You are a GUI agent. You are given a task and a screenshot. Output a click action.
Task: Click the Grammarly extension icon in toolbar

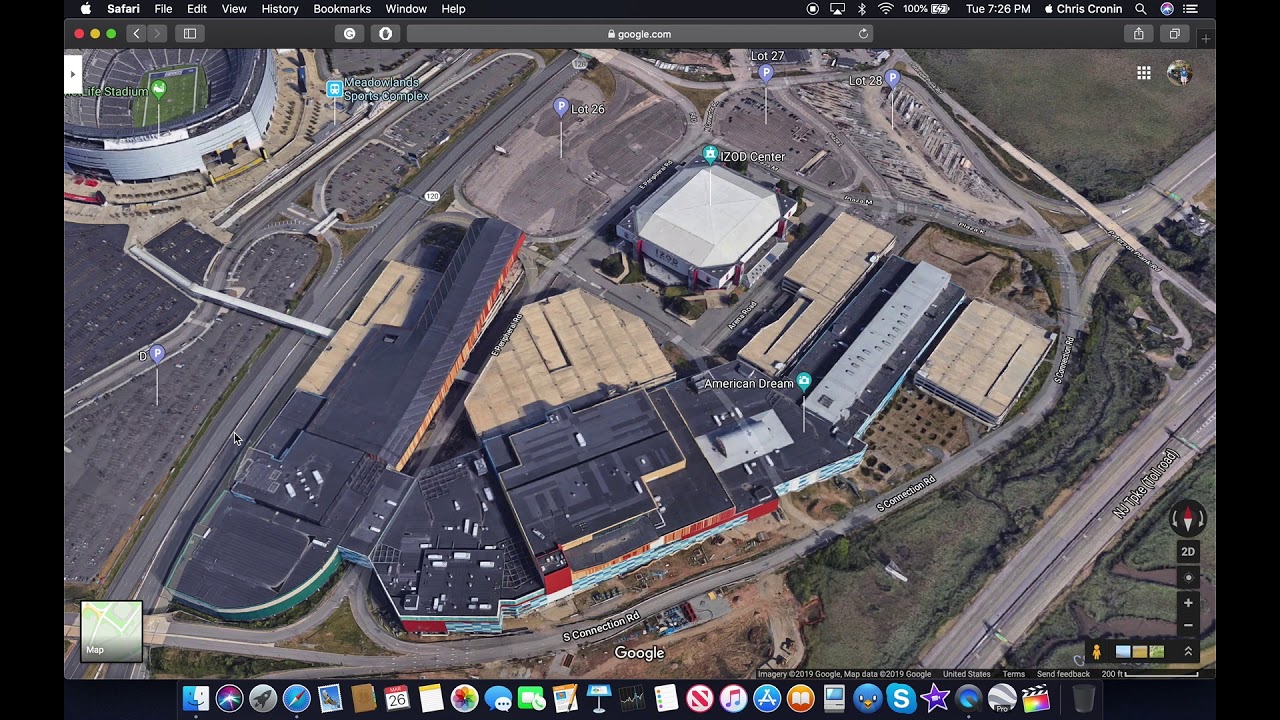tap(349, 34)
